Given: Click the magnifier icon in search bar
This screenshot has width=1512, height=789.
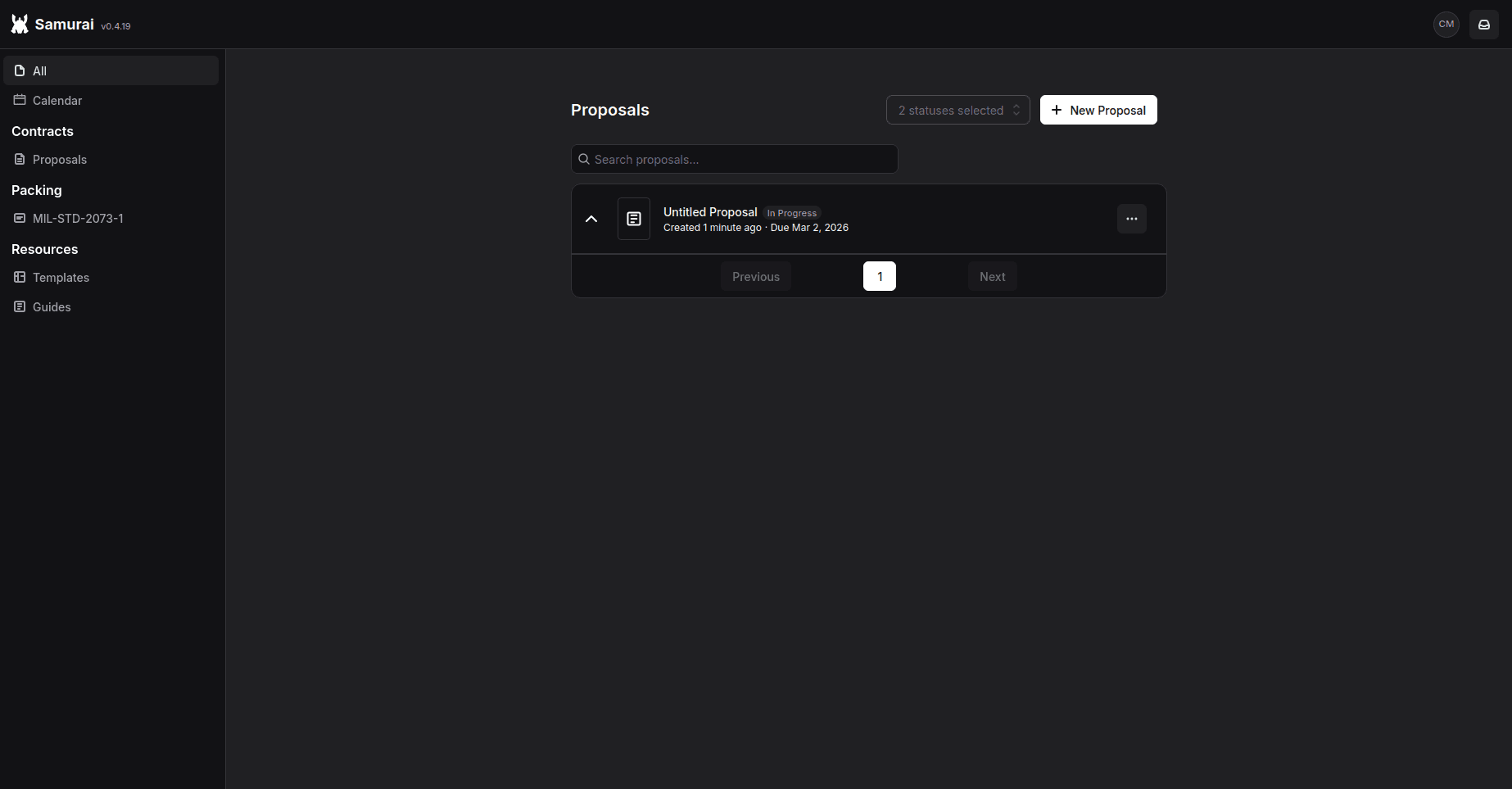Looking at the screenshot, I should click(584, 160).
